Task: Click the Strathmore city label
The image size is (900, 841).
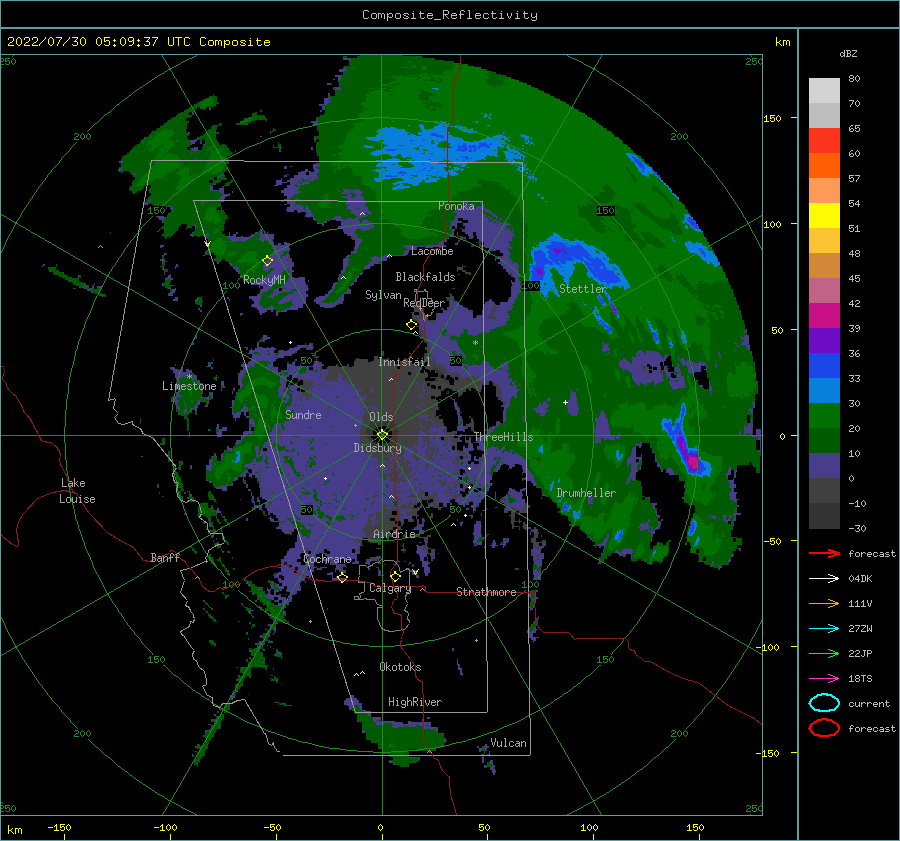Action: 486,592
